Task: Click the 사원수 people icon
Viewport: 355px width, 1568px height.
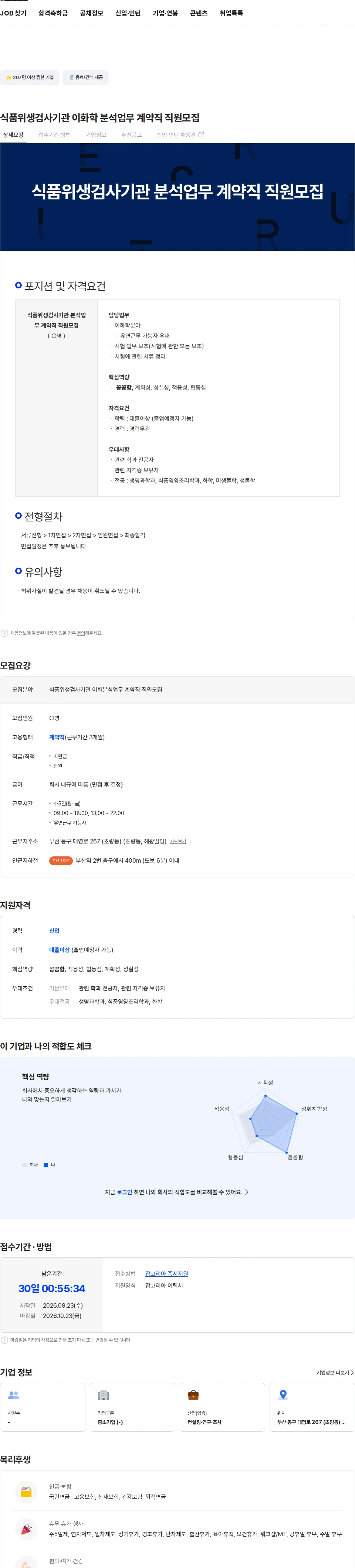Action: pyautogui.click(x=13, y=1394)
